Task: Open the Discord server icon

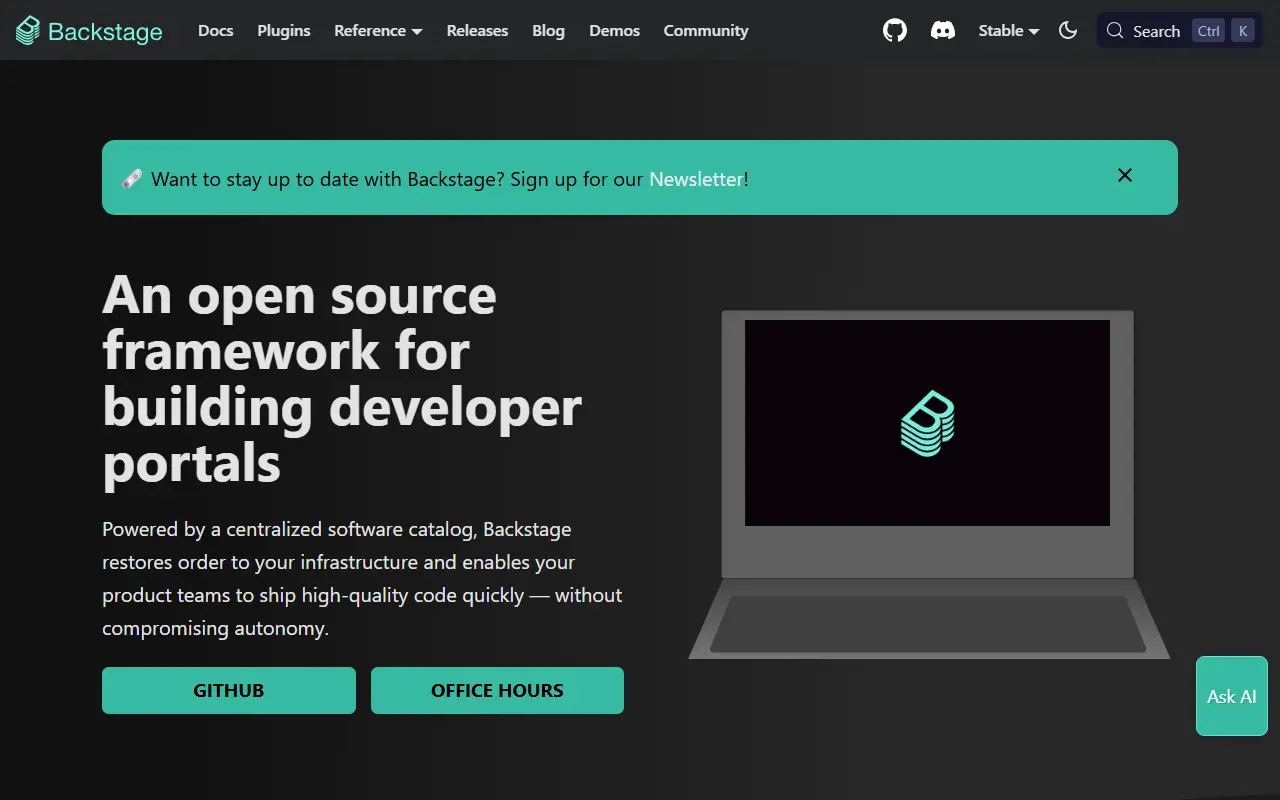Action: (943, 31)
